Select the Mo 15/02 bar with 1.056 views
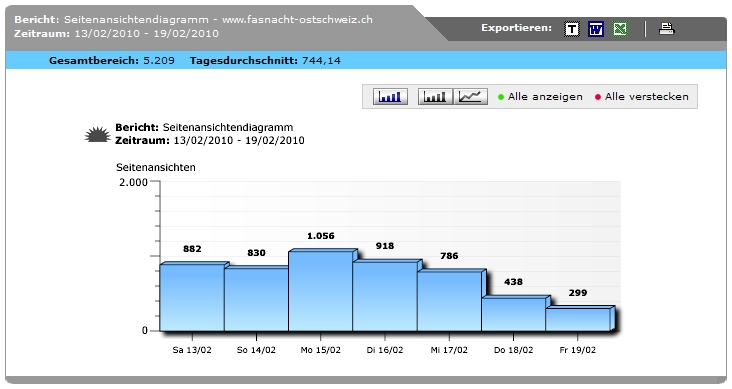Viewport: 732px width, 389px height. [321, 291]
